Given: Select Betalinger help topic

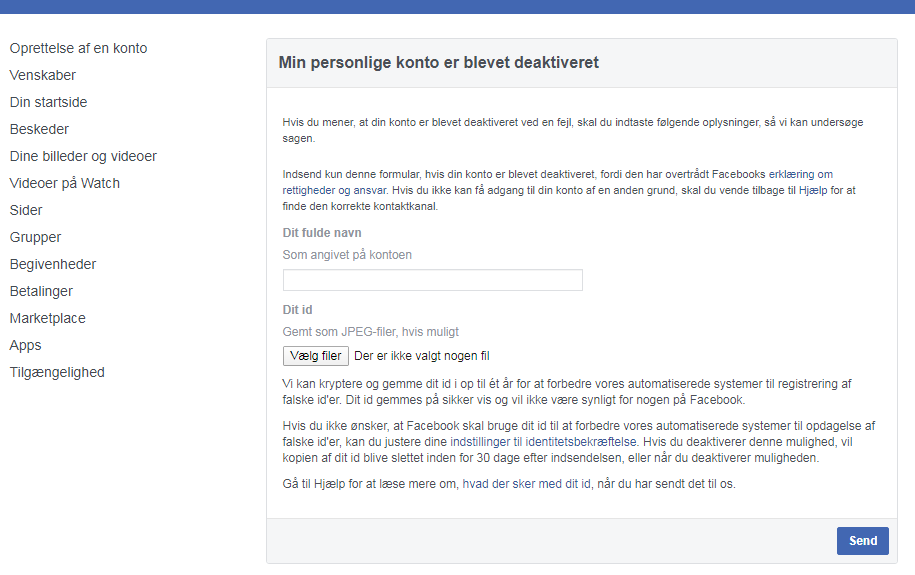Looking at the screenshot, I should pyautogui.click(x=41, y=291).
